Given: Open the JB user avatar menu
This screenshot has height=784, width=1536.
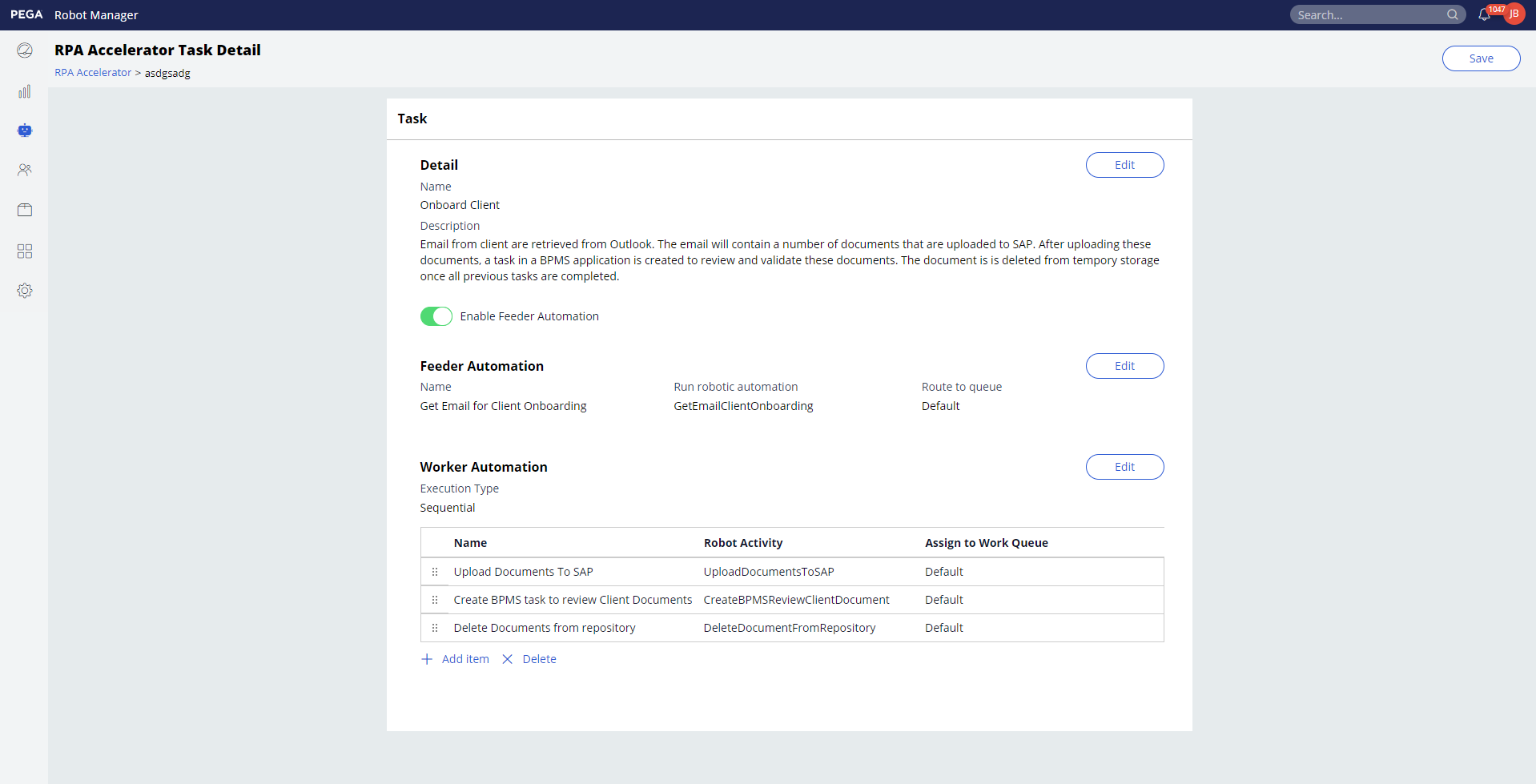Looking at the screenshot, I should (1514, 14).
